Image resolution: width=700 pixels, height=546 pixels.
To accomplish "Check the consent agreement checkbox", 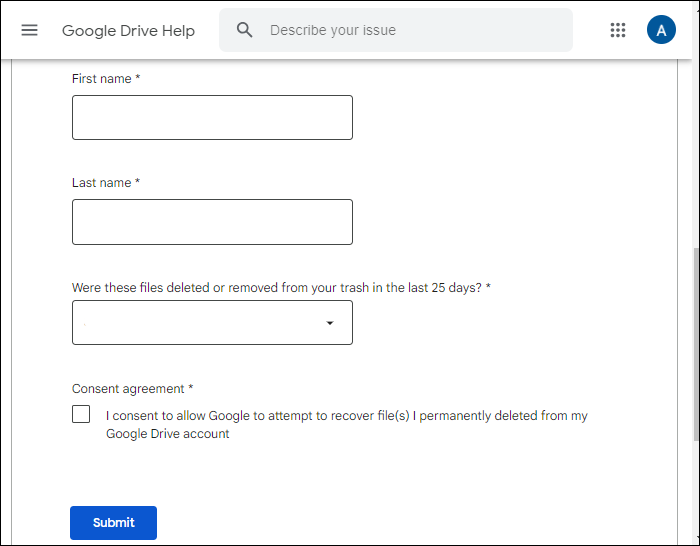I will point(81,414).
